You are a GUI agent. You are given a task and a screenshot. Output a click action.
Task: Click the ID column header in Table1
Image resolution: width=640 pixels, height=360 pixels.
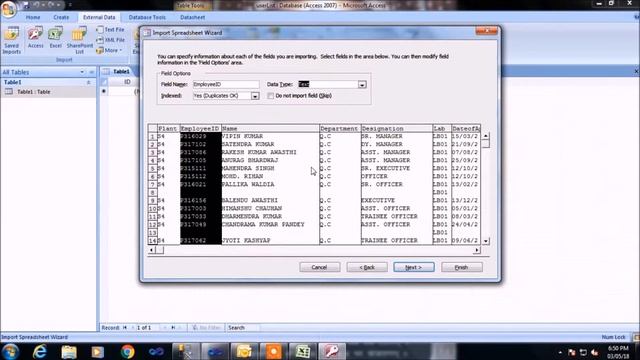click(x=127, y=82)
